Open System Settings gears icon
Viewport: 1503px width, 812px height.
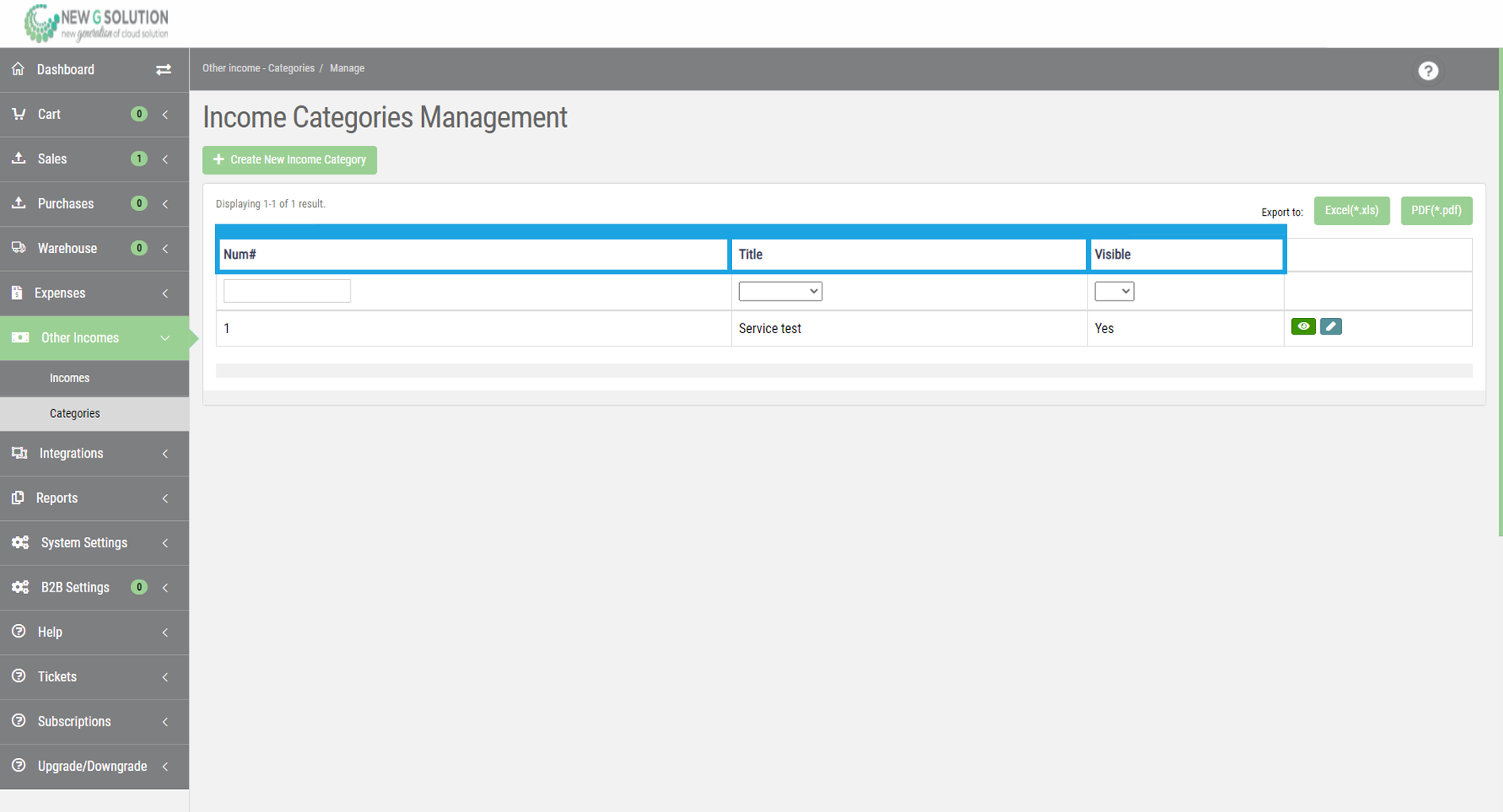click(18, 542)
